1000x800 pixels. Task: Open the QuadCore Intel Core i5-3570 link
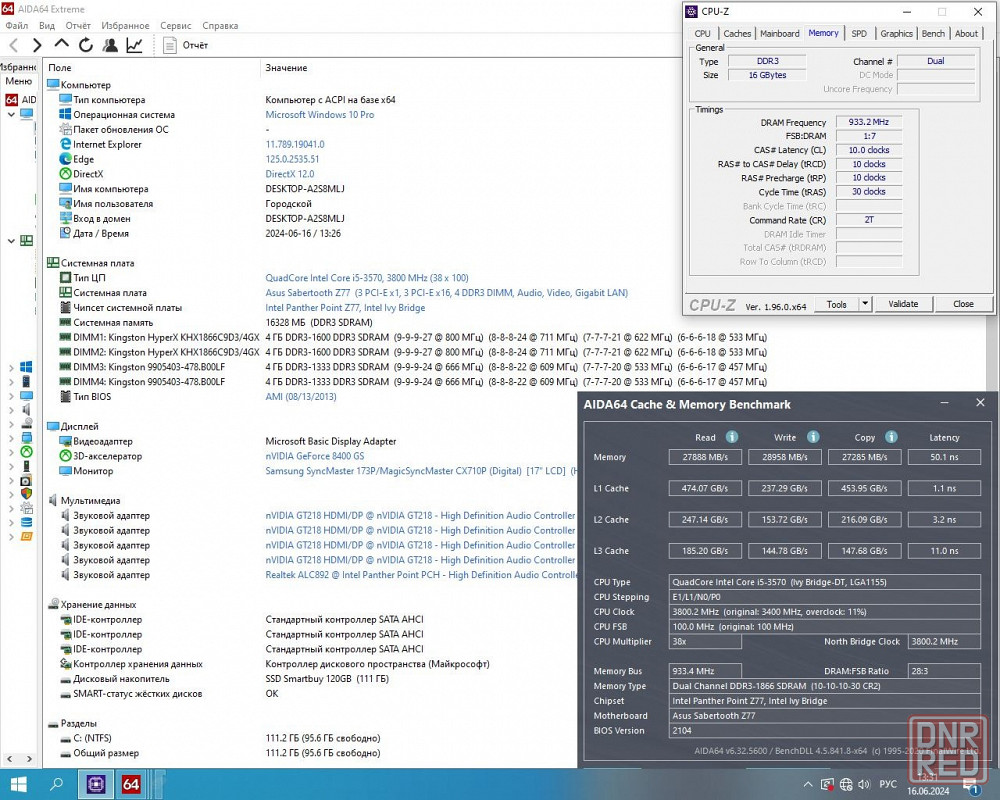(x=367, y=278)
